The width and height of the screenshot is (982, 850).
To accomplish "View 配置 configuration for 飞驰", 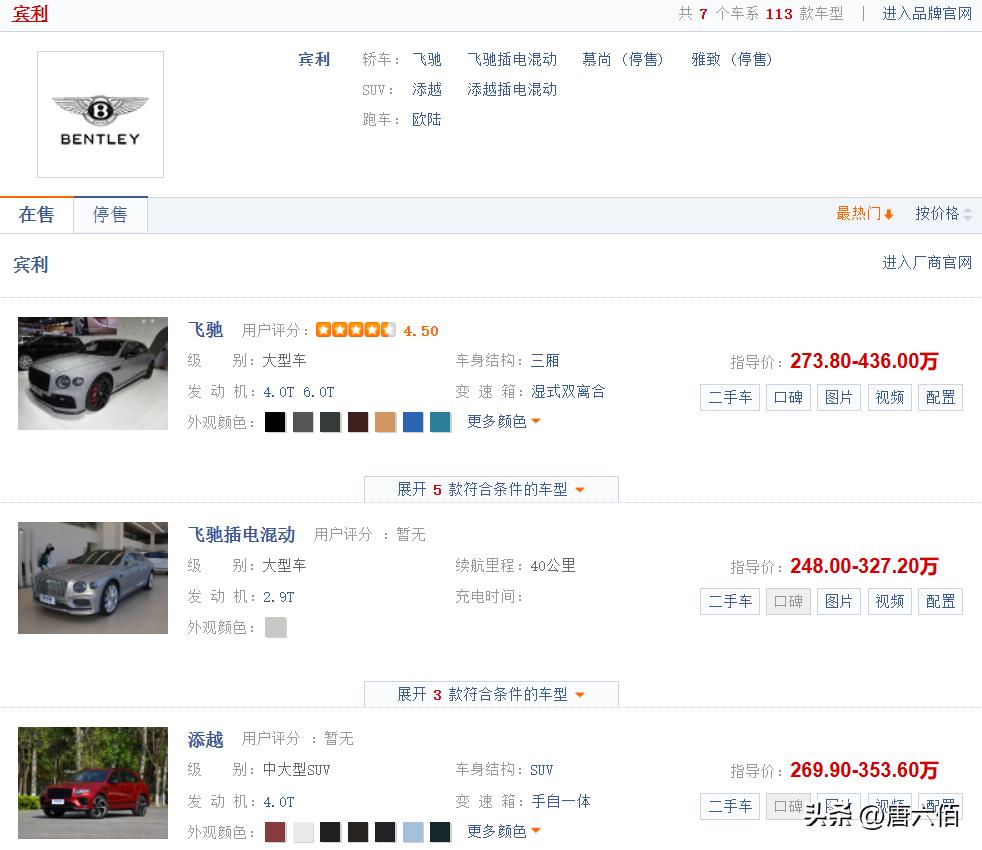I will click(939, 397).
